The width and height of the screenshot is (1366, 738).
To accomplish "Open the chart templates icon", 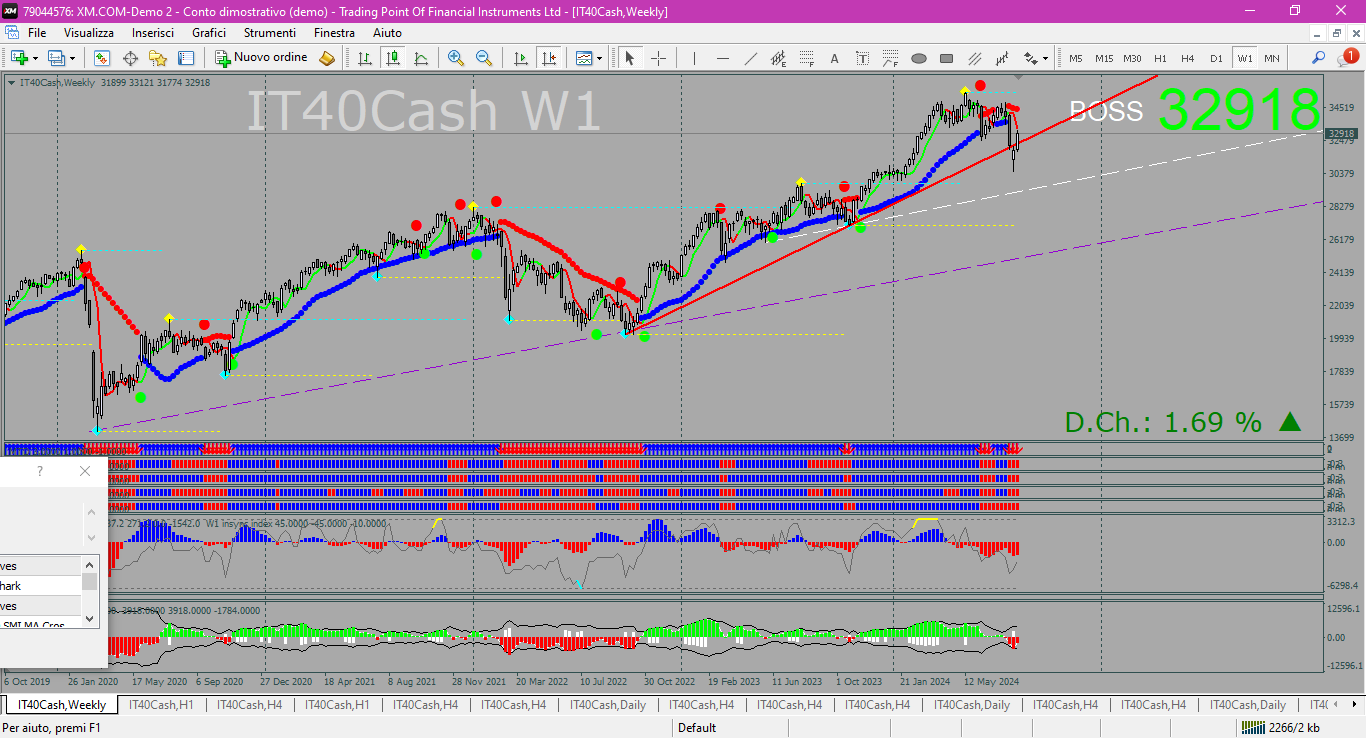I will (584, 58).
